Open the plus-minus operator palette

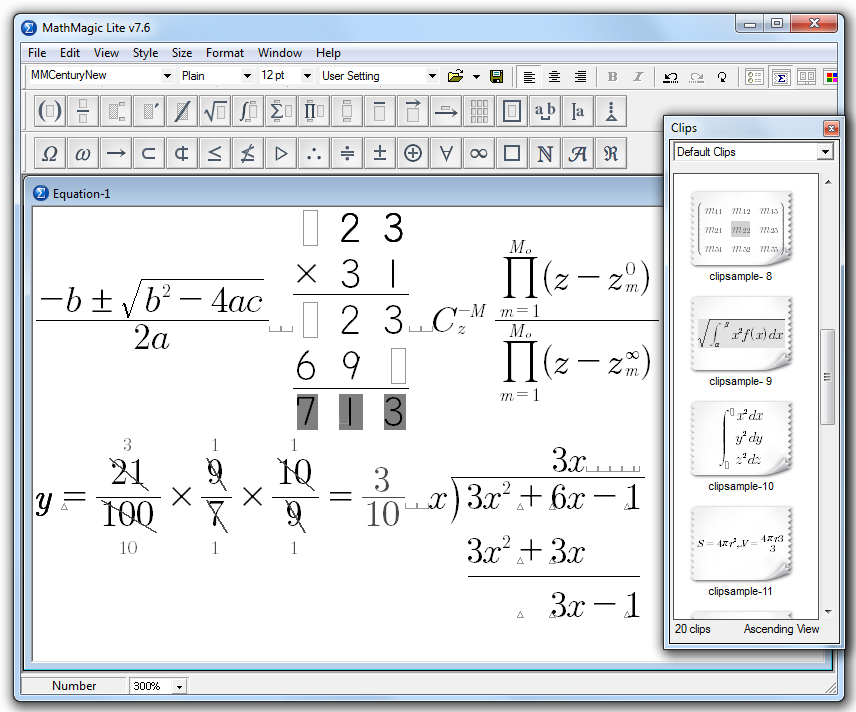[380, 153]
